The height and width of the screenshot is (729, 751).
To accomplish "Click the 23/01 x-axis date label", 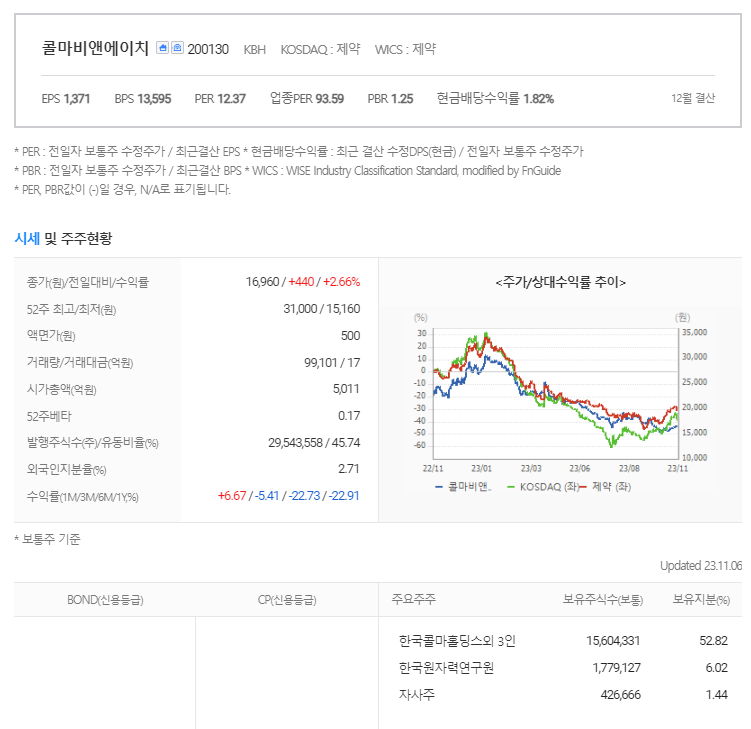I will [481, 468].
